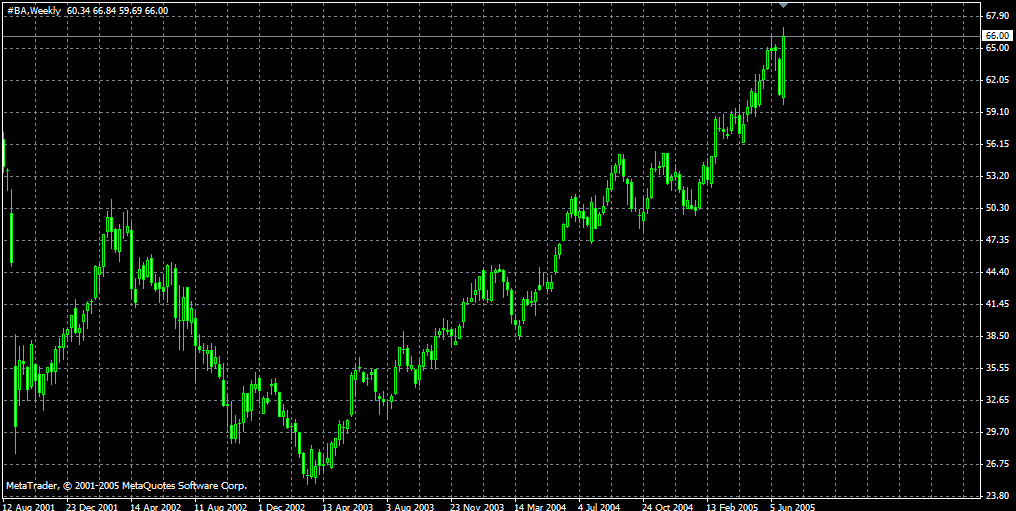Screen dimensions: 1016x511
Task: Click the 66.00 current price tag
Action: point(997,35)
